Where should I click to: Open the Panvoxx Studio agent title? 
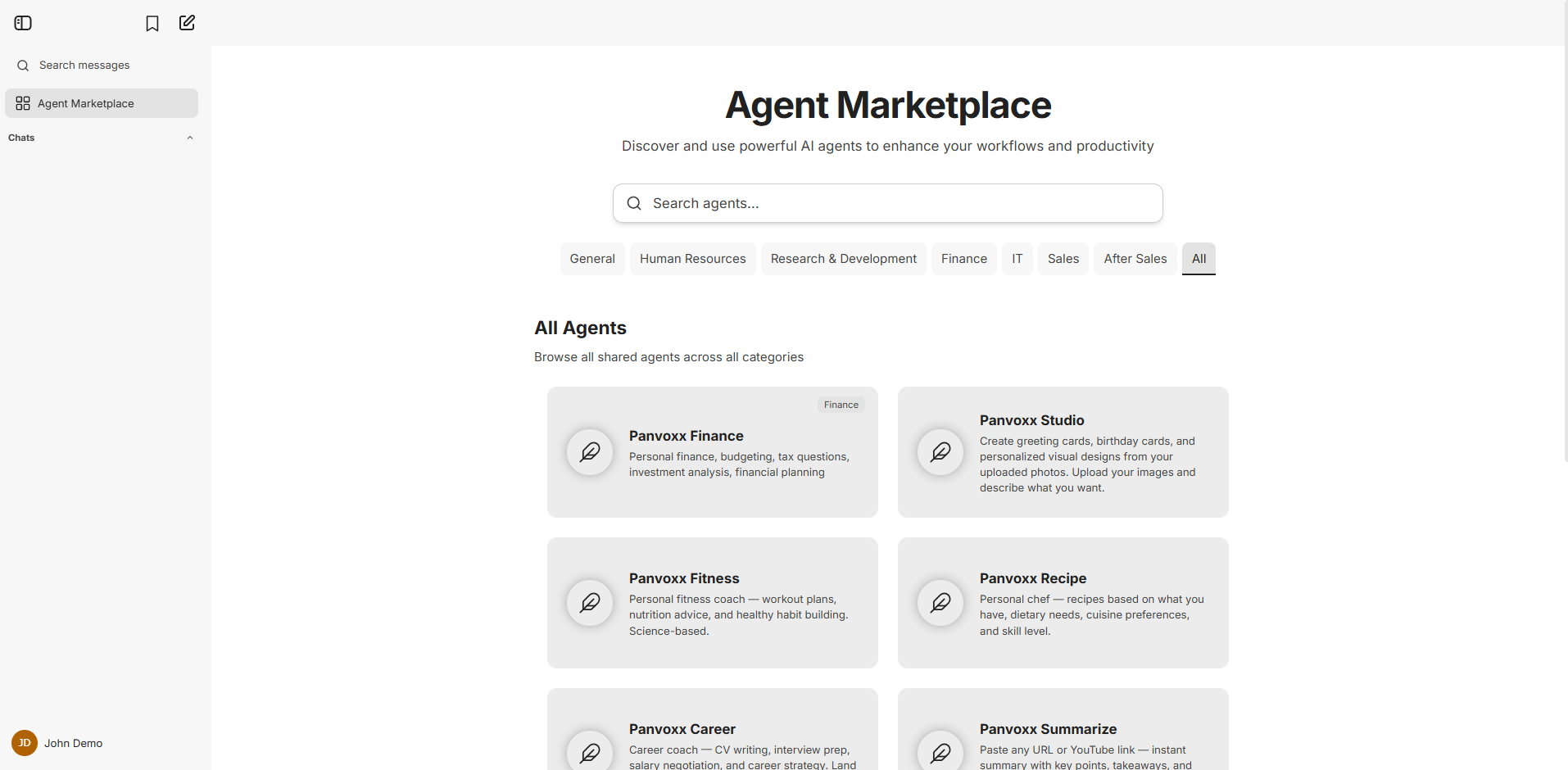point(1032,420)
